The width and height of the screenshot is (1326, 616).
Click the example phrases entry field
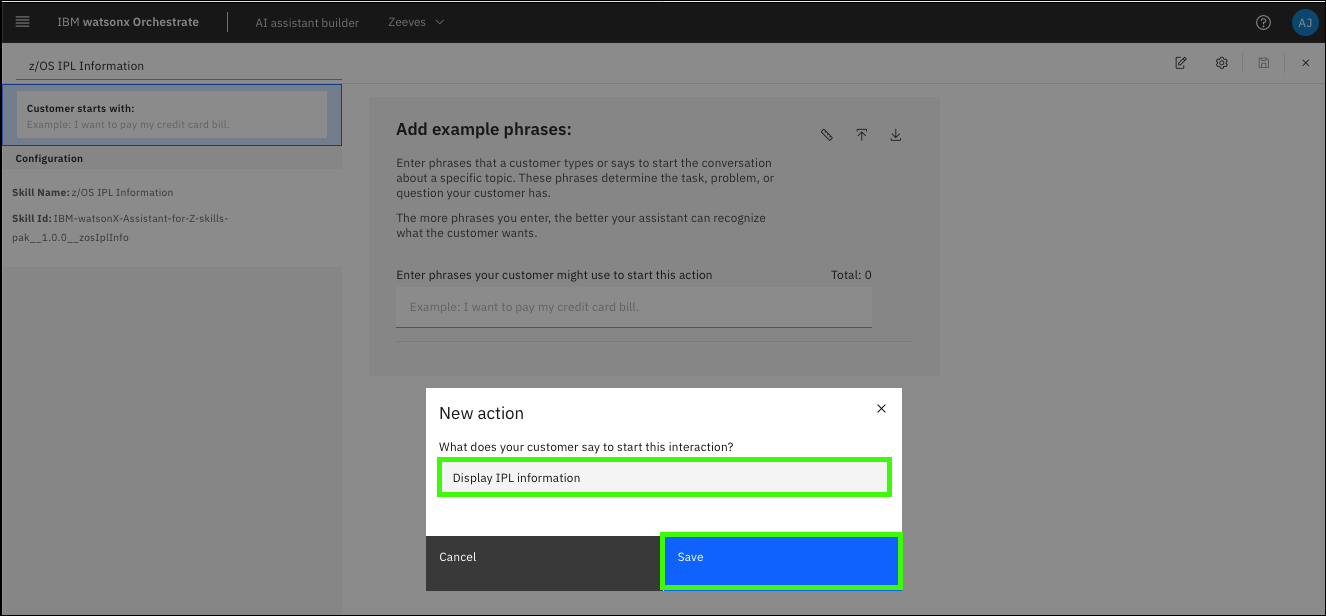tap(633, 307)
